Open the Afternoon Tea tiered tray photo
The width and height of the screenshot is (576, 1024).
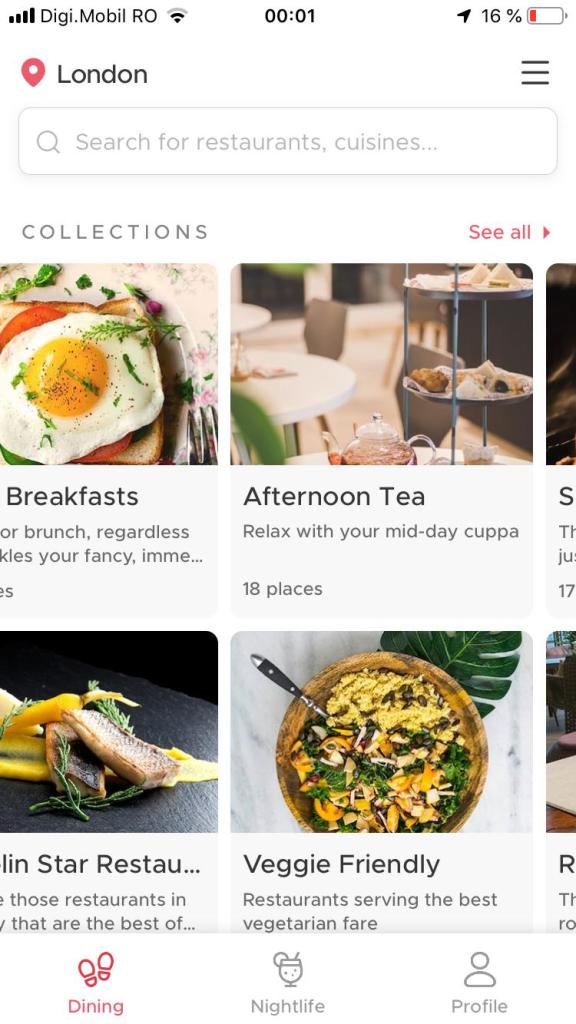click(x=381, y=364)
